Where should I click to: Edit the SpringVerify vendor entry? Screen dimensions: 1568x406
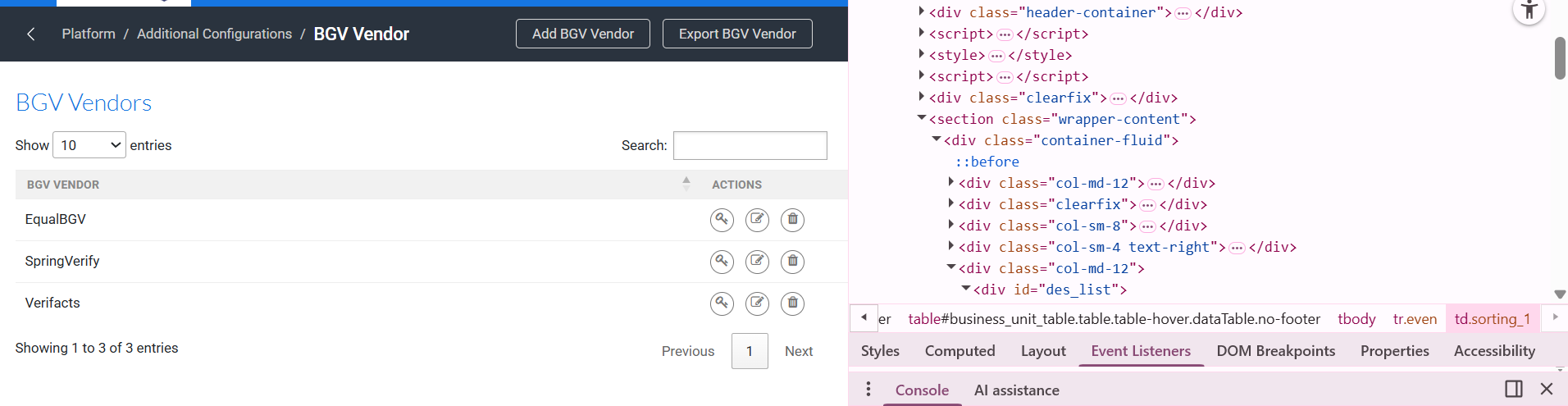coord(757,262)
